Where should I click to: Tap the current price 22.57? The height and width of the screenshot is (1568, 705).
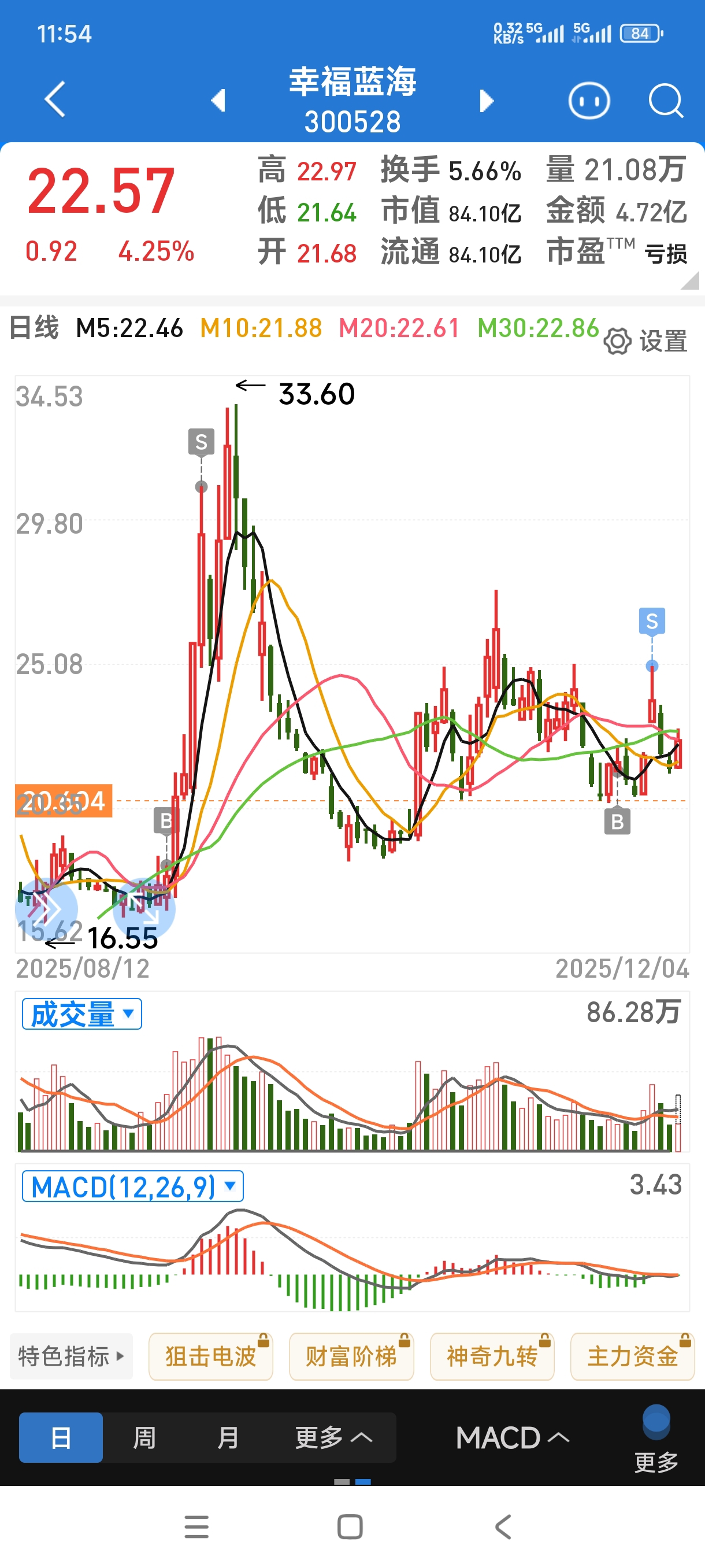(101, 191)
